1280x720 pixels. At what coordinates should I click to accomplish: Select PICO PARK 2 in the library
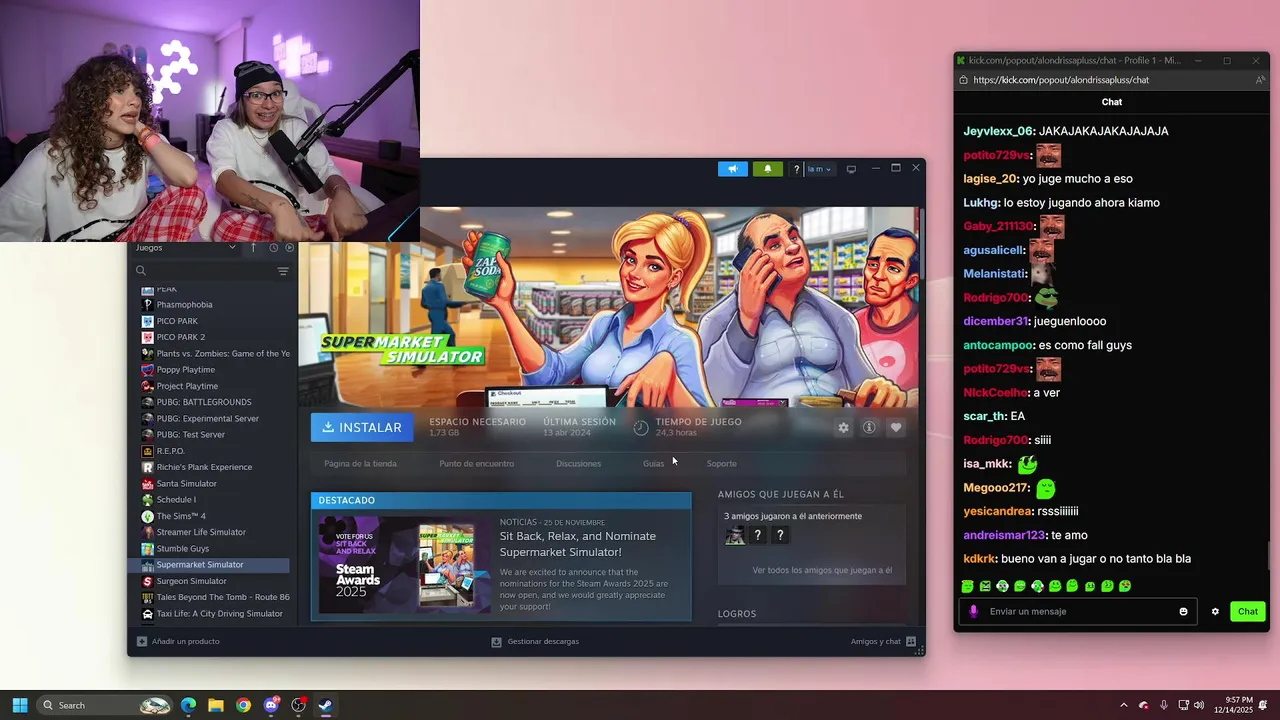point(180,337)
